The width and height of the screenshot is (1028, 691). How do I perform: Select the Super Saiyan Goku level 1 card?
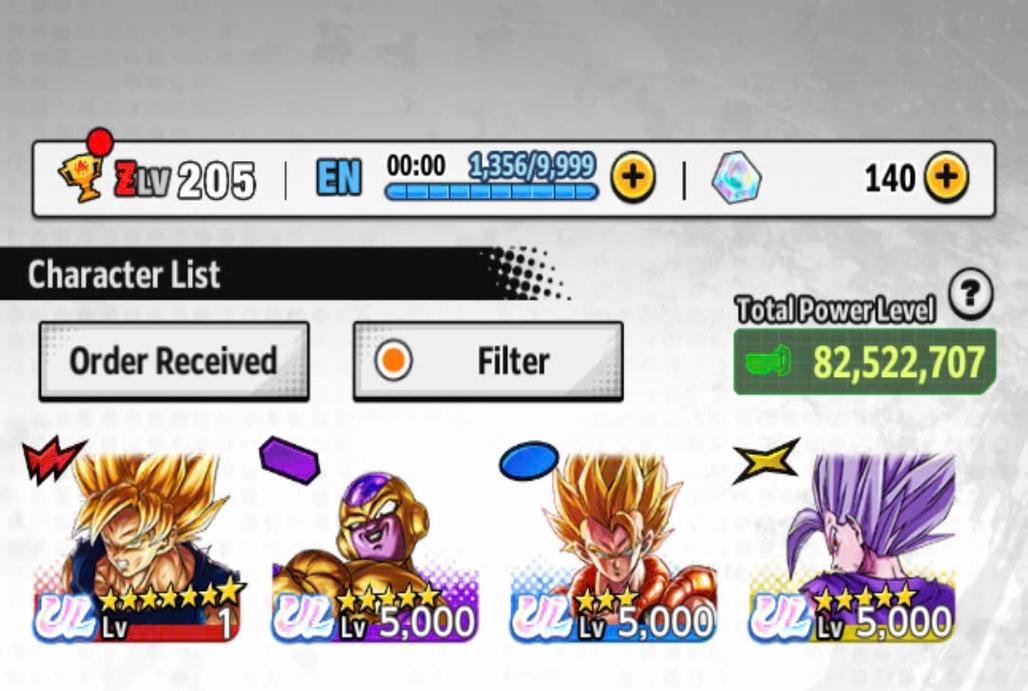138,546
